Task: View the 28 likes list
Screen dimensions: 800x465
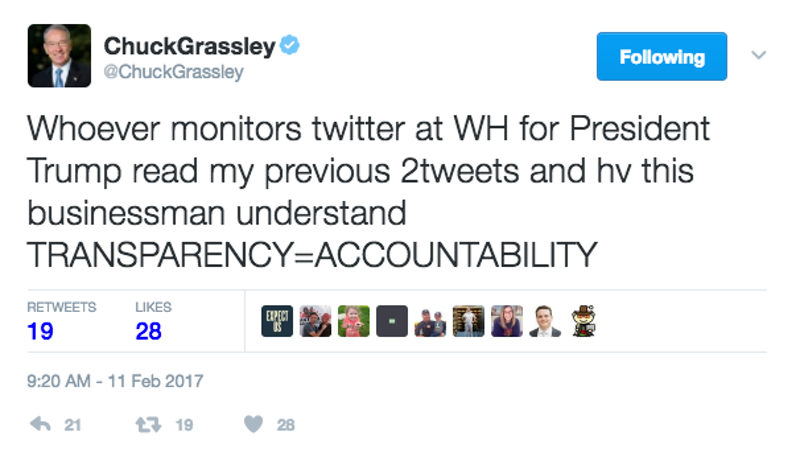Action: (153, 321)
